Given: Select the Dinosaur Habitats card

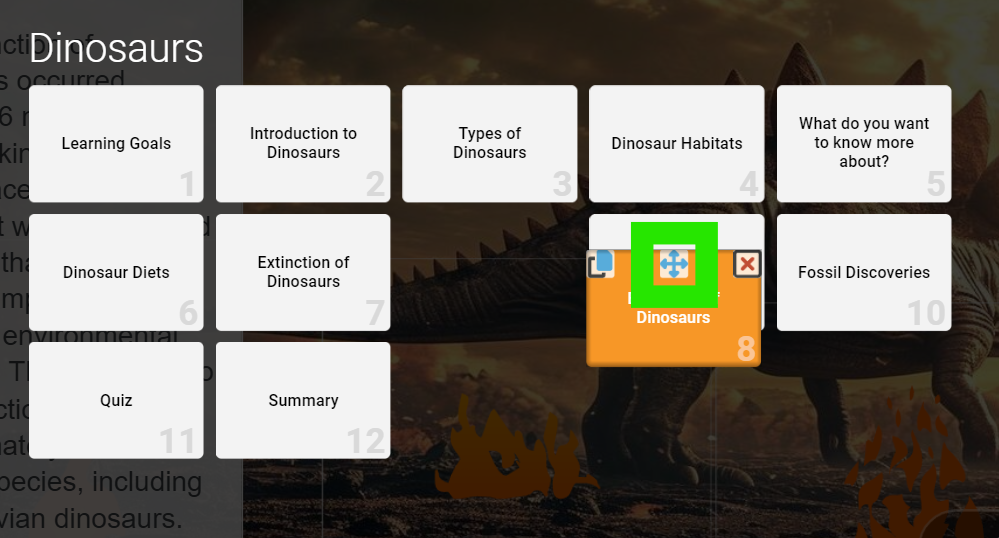Looking at the screenshot, I should click(x=677, y=143).
